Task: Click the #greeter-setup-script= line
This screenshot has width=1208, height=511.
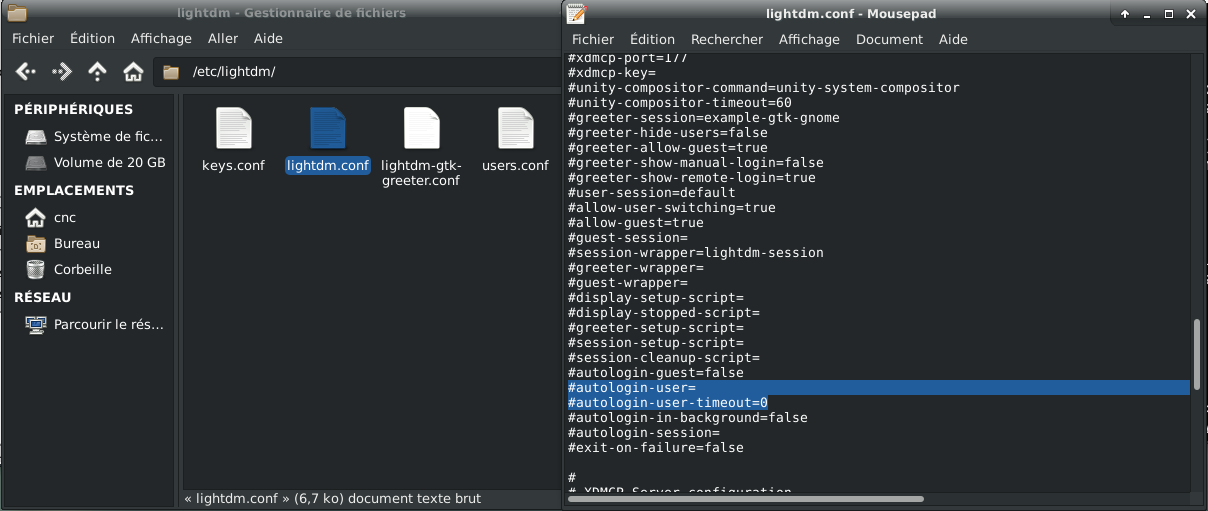Action: pos(655,327)
